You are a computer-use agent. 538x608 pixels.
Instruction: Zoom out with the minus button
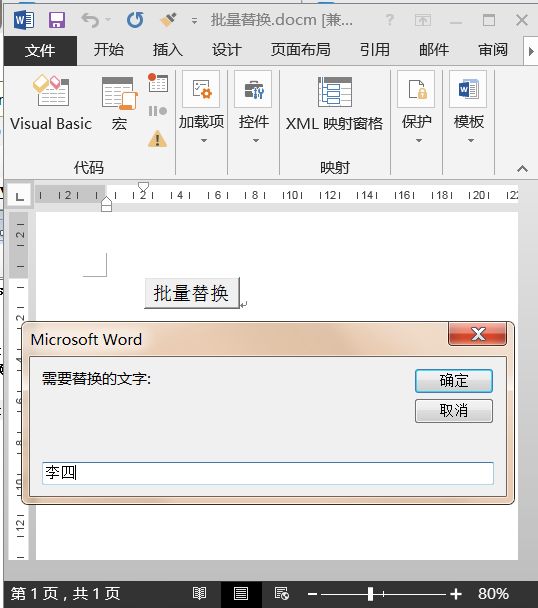point(312,594)
